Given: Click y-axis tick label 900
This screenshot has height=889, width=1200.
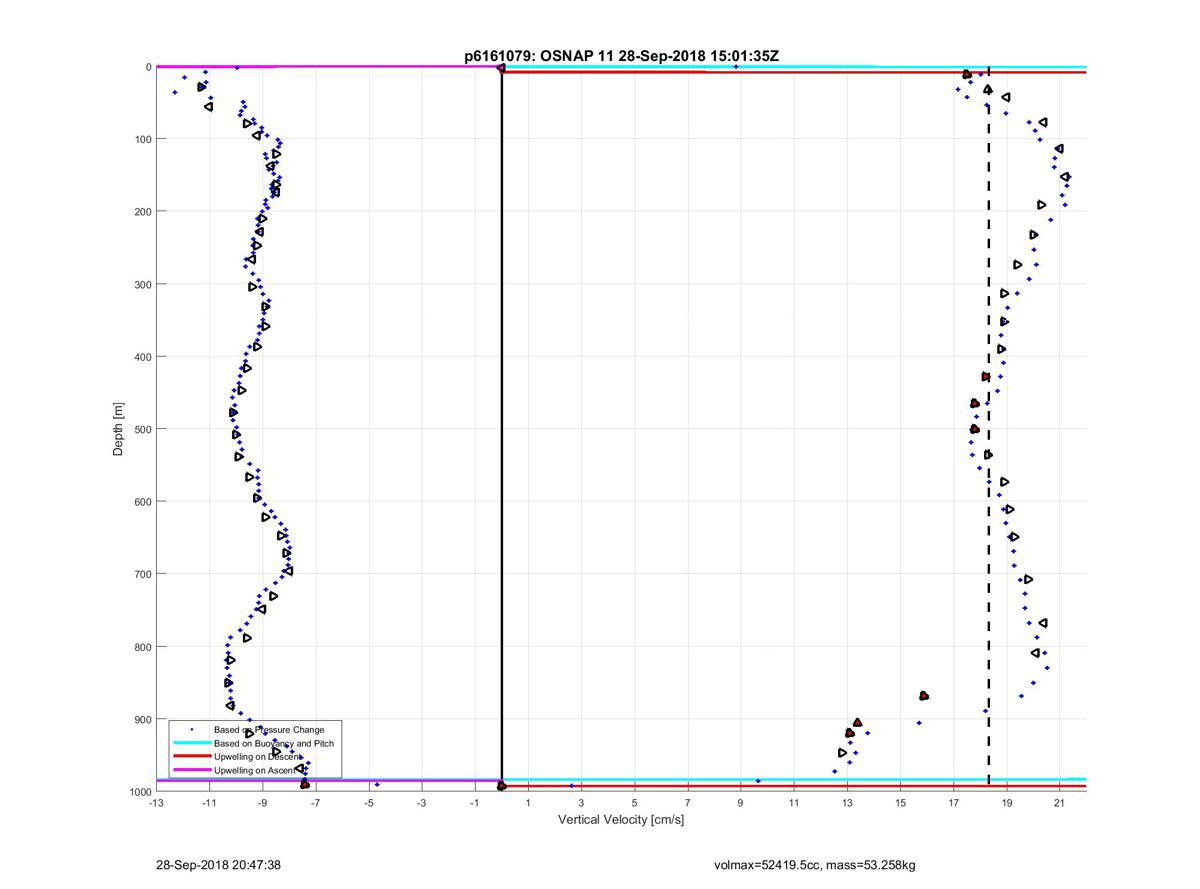Looking at the screenshot, I should (x=141, y=719).
